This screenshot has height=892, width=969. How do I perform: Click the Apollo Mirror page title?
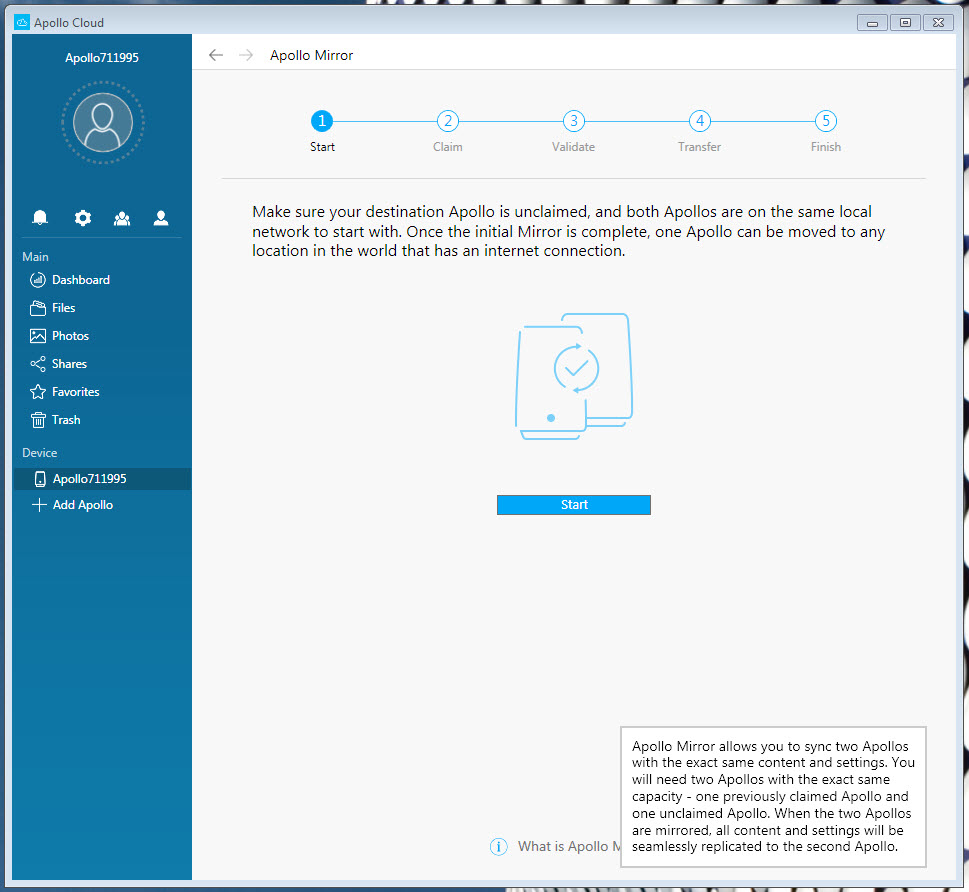tap(311, 55)
